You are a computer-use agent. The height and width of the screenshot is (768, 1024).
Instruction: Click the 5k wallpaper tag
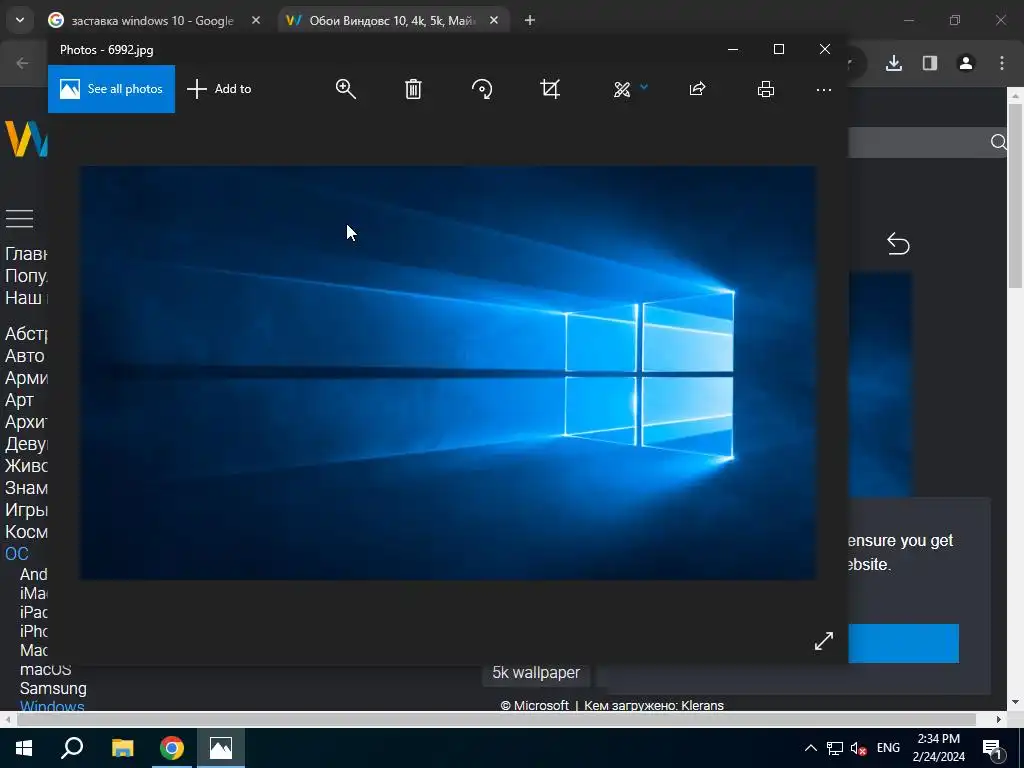point(536,673)
